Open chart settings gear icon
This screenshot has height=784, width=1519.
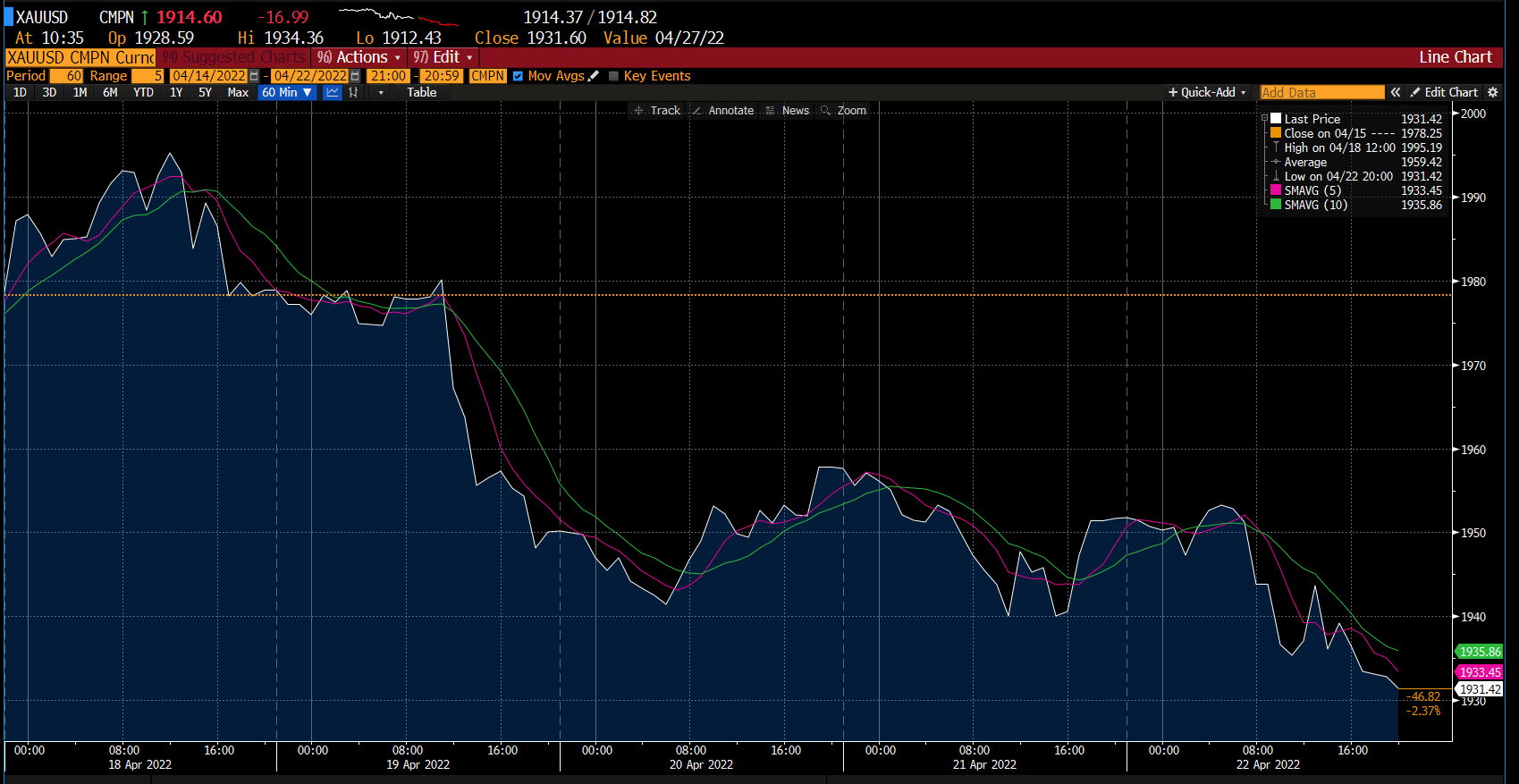point(1492,92)
